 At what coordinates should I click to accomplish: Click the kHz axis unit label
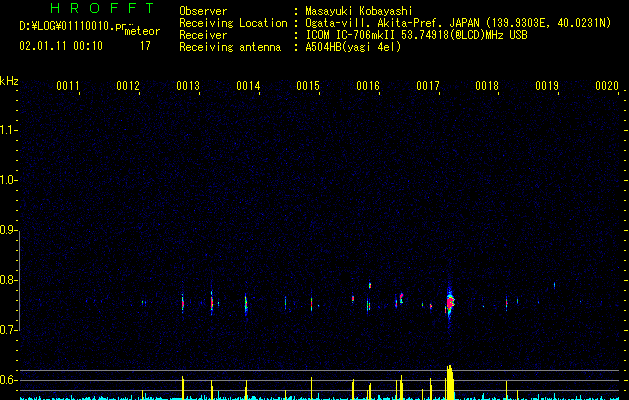coord(9,81)
